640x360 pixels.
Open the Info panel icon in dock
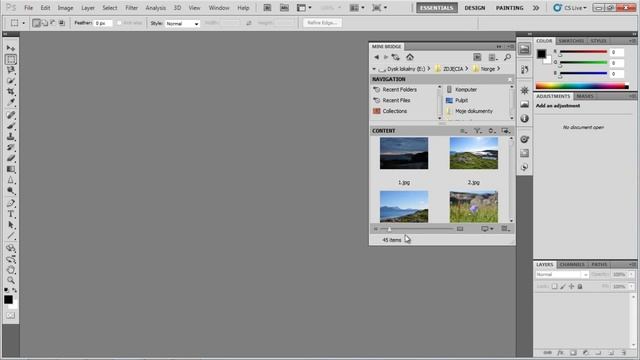tap(524, 119)
